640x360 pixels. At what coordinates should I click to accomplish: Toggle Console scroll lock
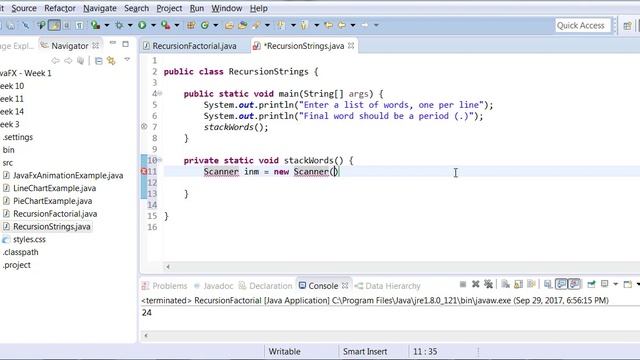click(518, 284)
